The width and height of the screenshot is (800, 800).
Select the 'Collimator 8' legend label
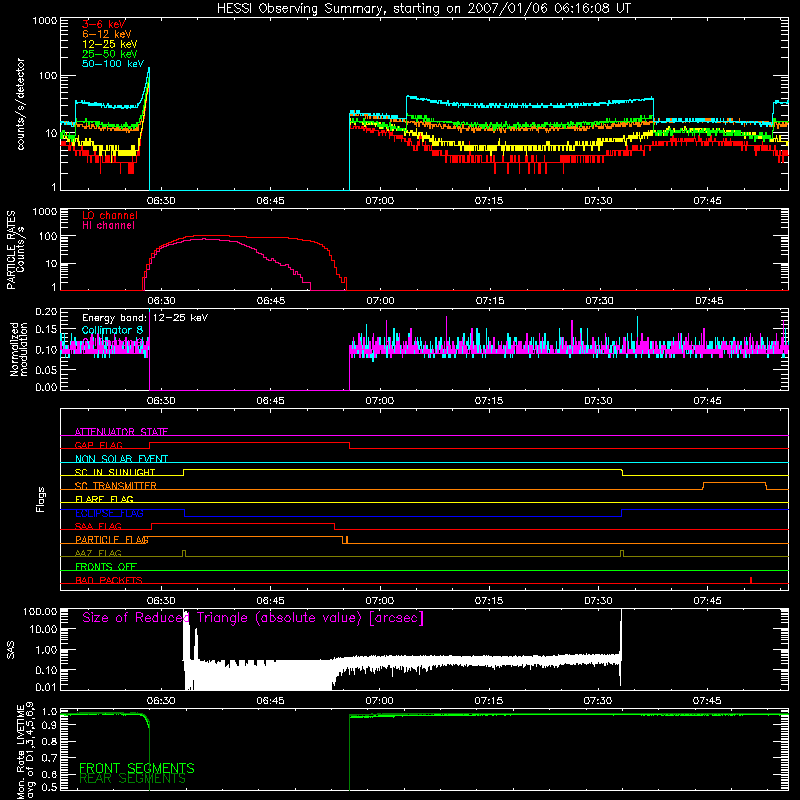coord(112,330)
